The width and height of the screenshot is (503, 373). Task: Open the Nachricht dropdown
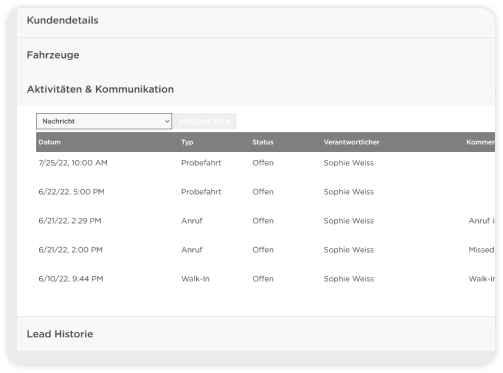[x=104, y=121]
